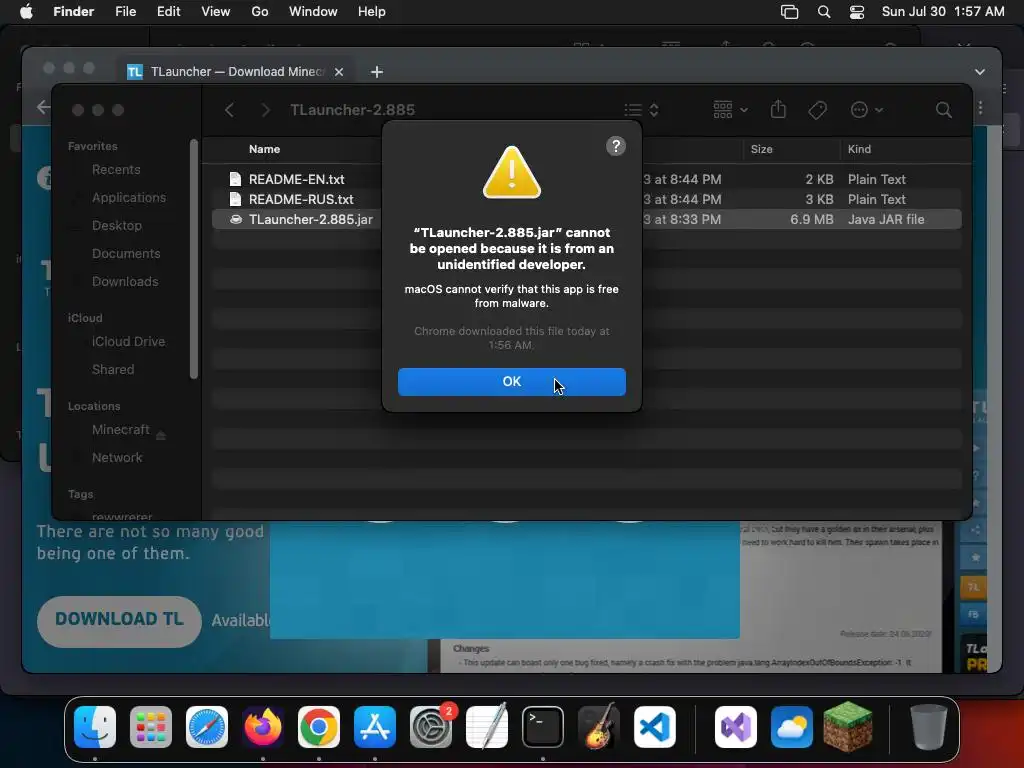Open Control Center in menu bar
The width and height of the screenshot is (1024, 768).
click(x=857, y=12)
